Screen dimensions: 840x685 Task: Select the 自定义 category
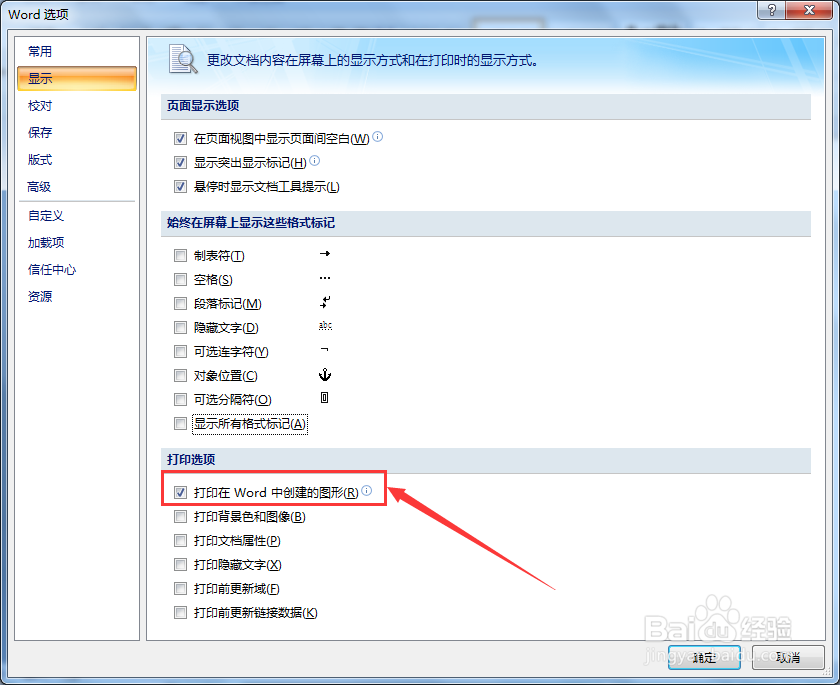pyautogui.click(x=77, y=215)
